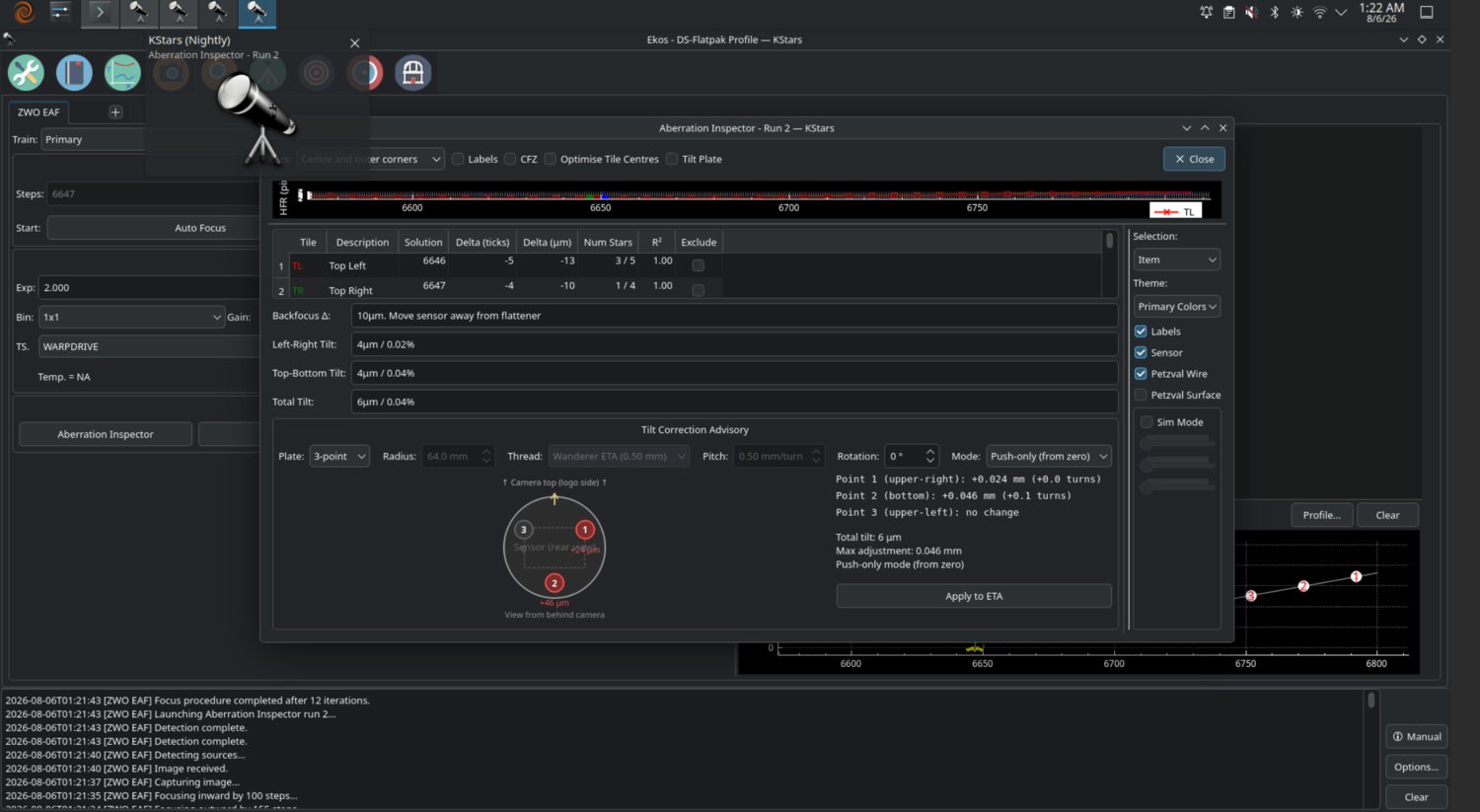
Task: Open the Ekos Setup wrench module
Action: (26, 73)
